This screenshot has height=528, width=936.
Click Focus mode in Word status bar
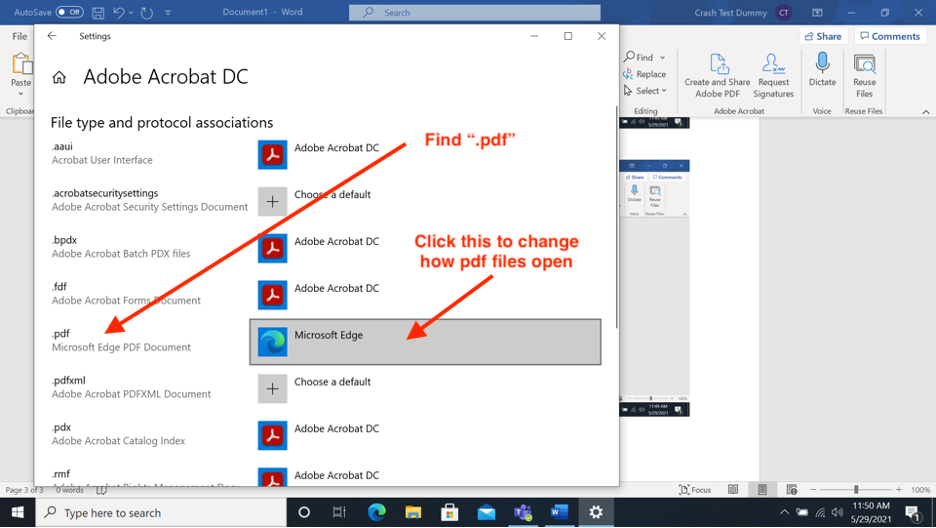[695, 490]
